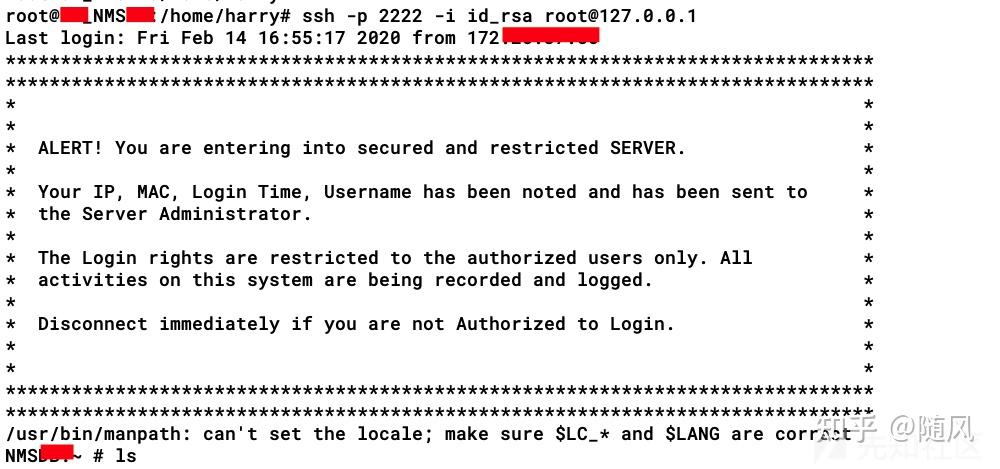Viewport: 1000px width, 469px height.
Task: Click the Last login timestamp line
Action: 302,38
